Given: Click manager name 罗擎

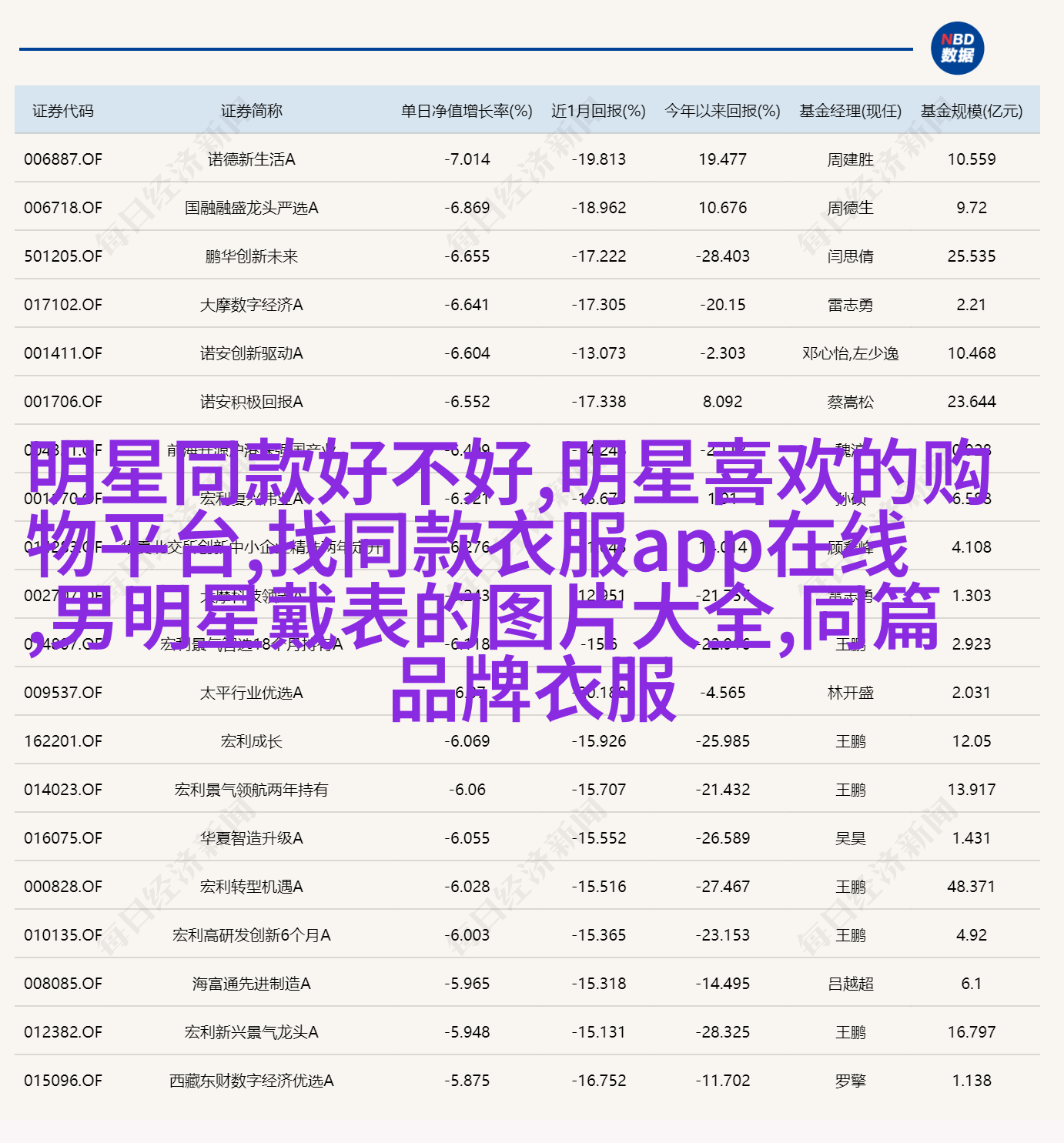Looking at the screenshot, I should (851, 1081).
